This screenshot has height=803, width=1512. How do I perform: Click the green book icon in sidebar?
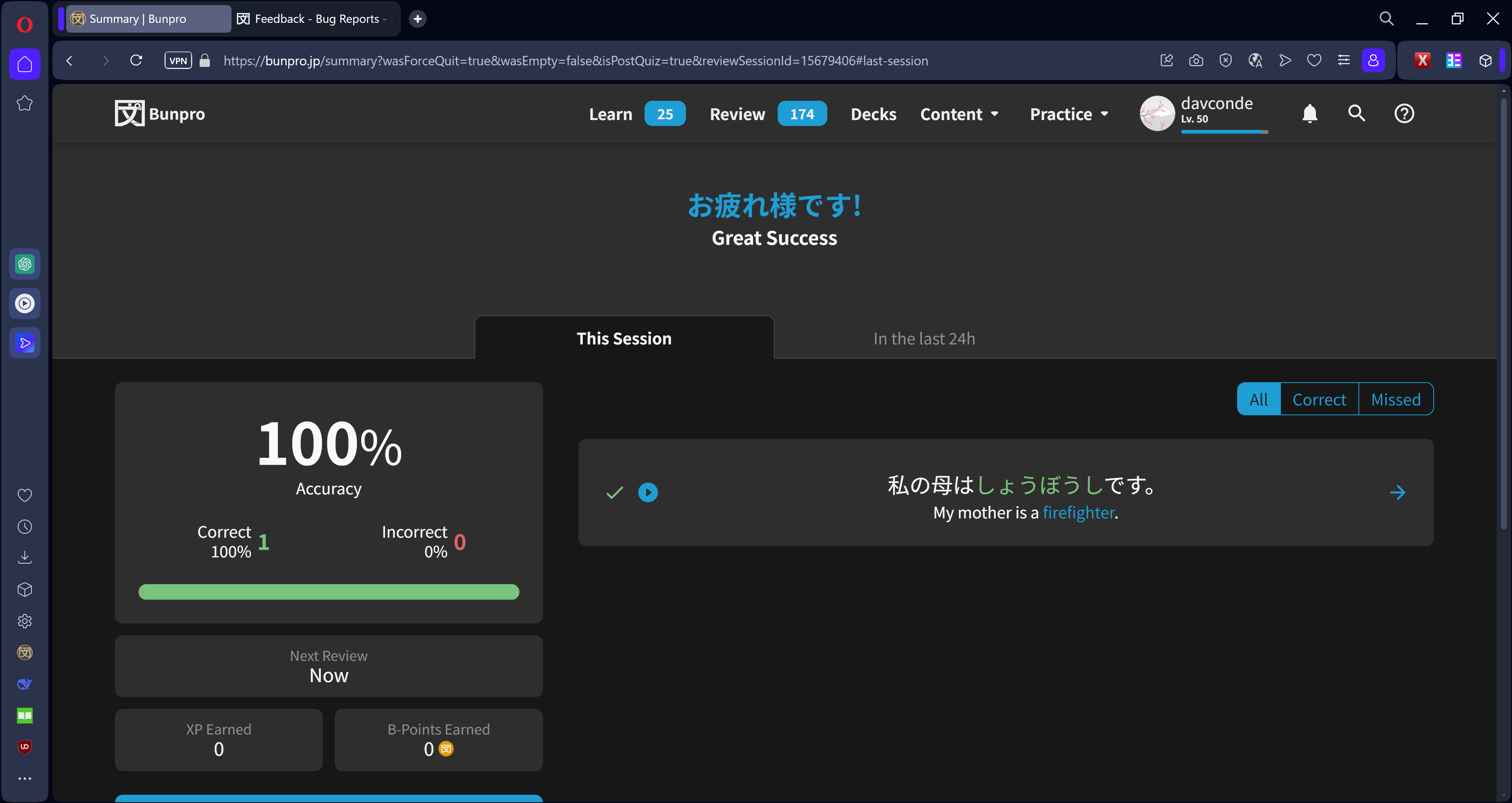pos(25,716)
